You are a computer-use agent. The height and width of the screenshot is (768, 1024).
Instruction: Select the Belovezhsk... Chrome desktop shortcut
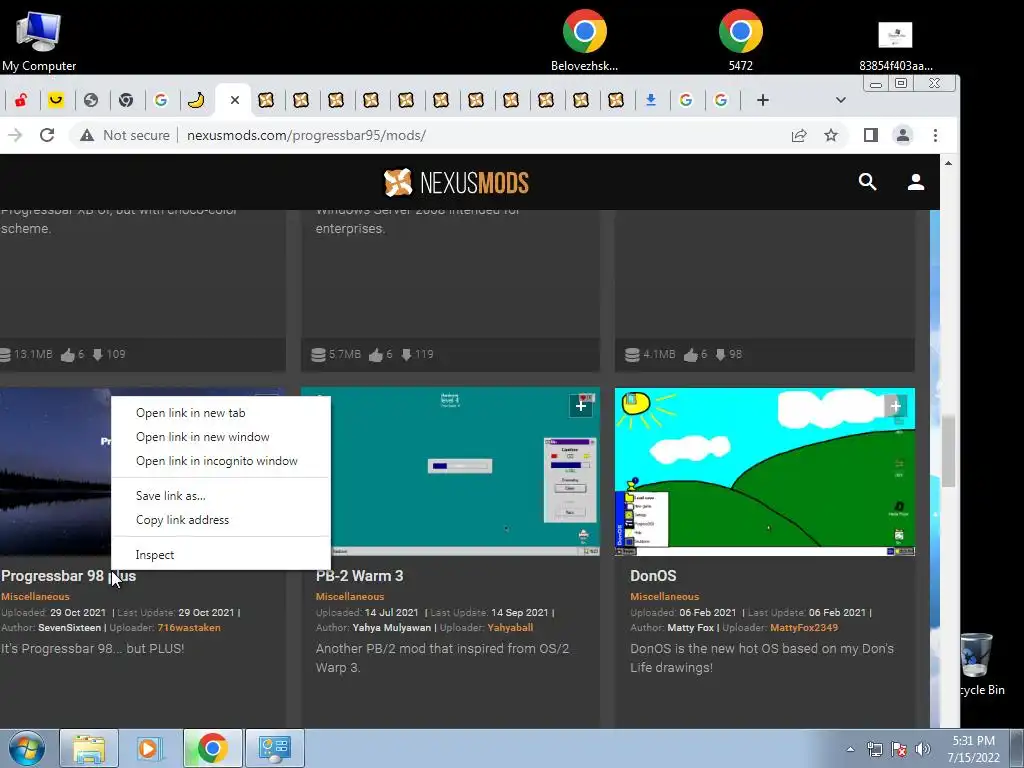click(584, 39)
